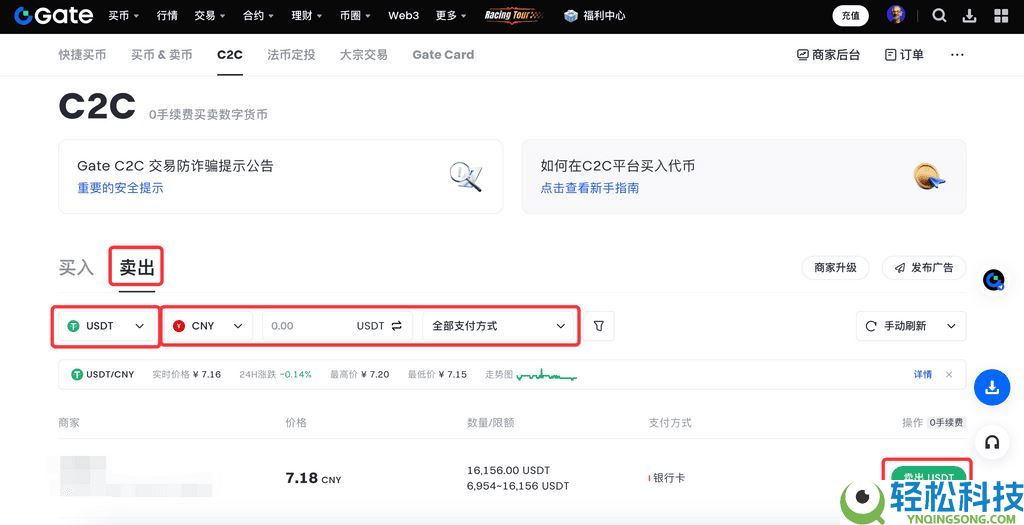1024x525 pixels.
Task: Click 行情 in the top navigation
Action: tap(167, 16)
